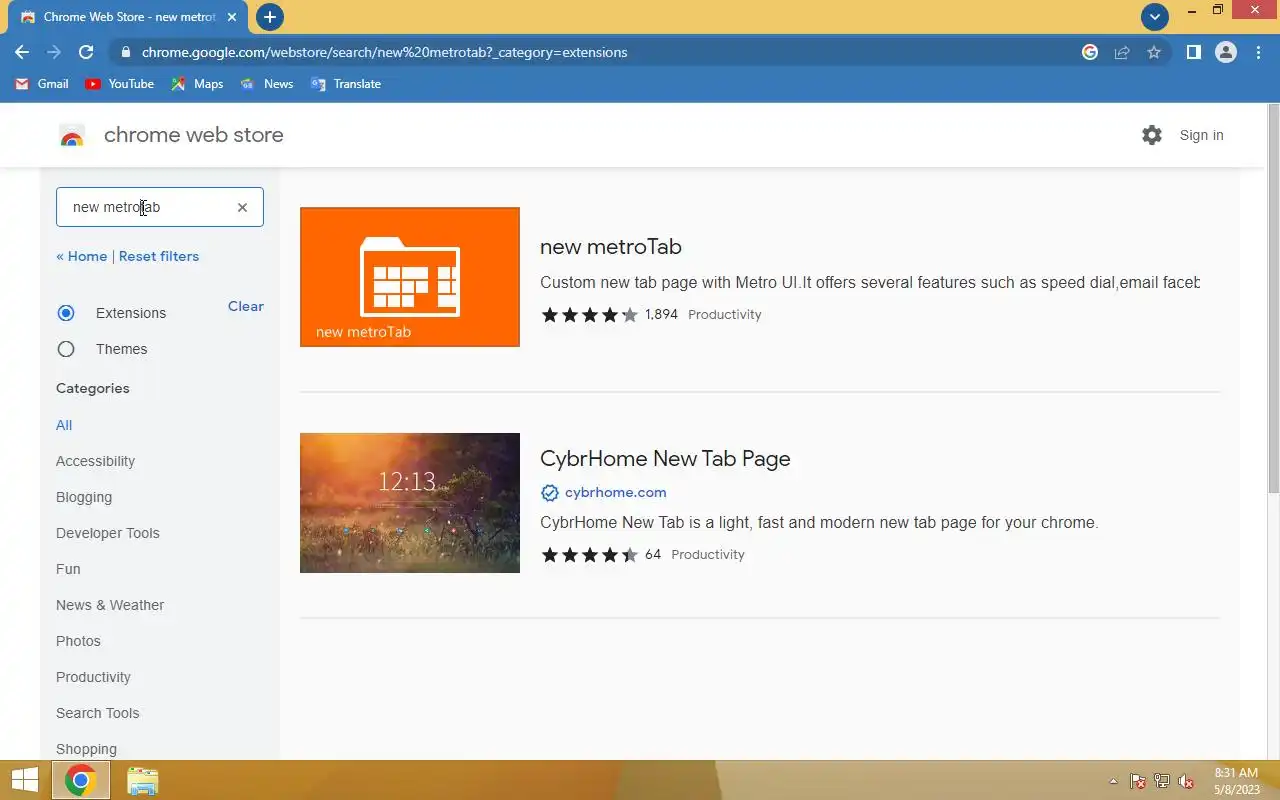Open the YouTube bookmark
1280x800 pixels.
click(x=120, y=84)
